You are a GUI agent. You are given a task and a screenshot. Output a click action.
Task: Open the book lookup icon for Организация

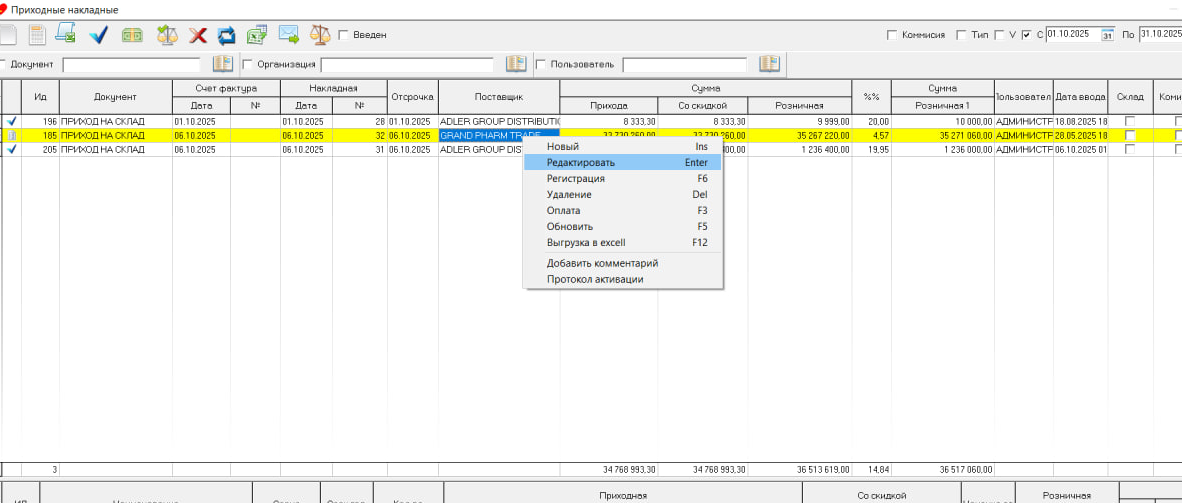516,64
